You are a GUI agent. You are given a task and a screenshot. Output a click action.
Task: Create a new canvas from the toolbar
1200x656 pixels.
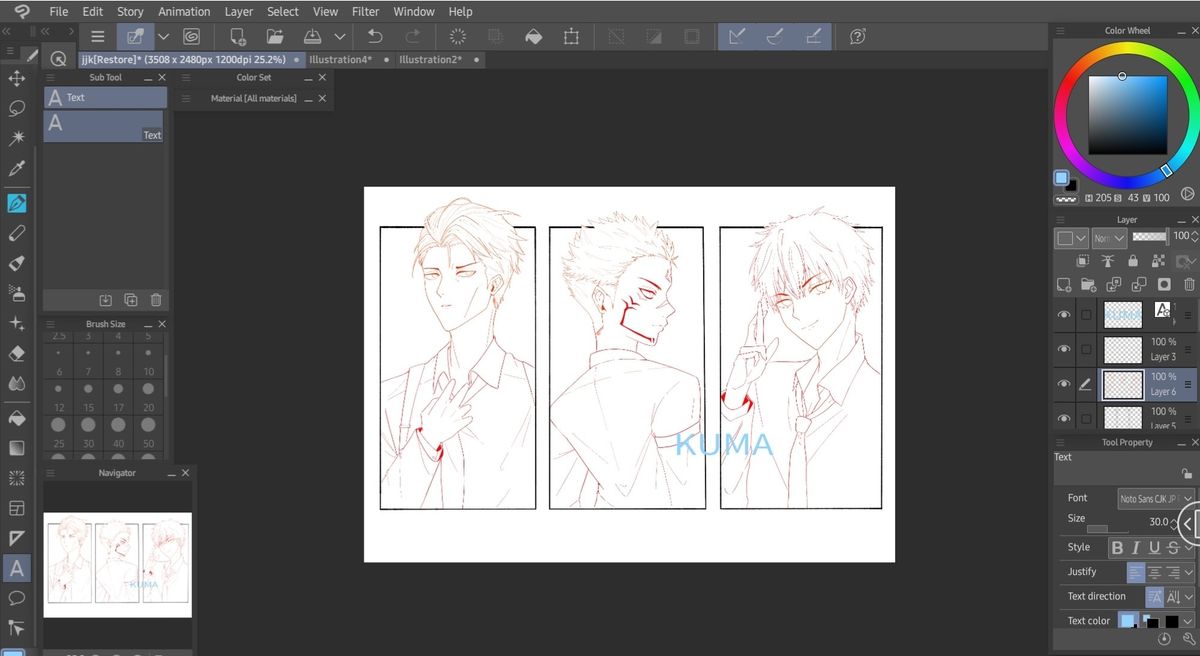(x=238, y=36)
